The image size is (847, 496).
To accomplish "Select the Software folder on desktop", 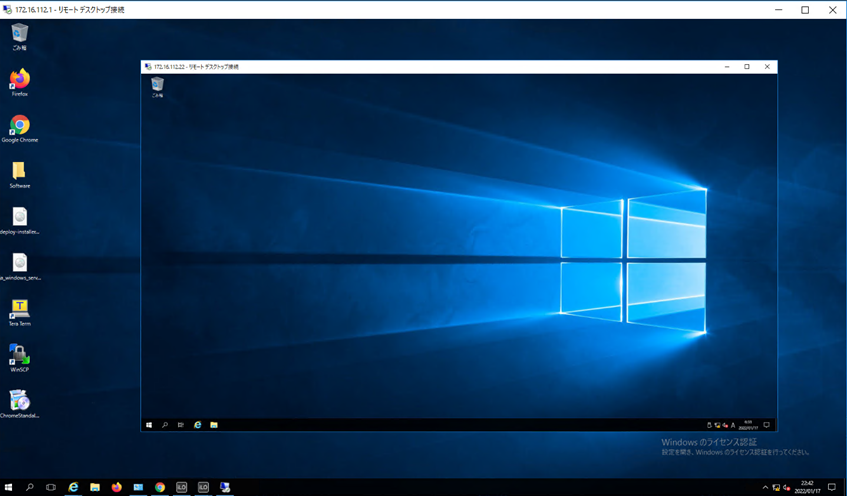I will click(x=19, y=175).
